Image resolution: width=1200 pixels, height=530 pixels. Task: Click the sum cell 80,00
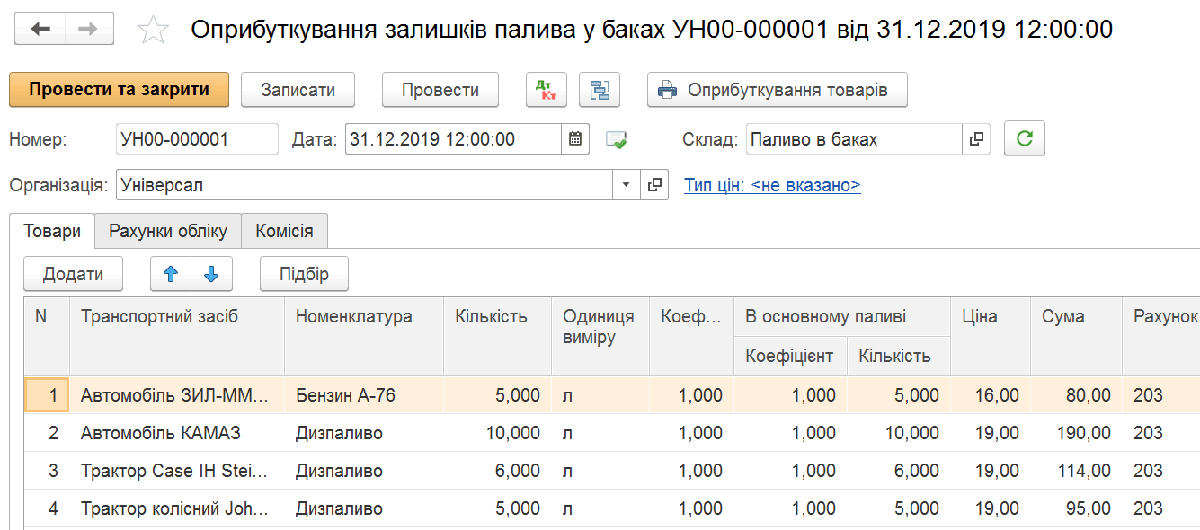pos(1076,396)
